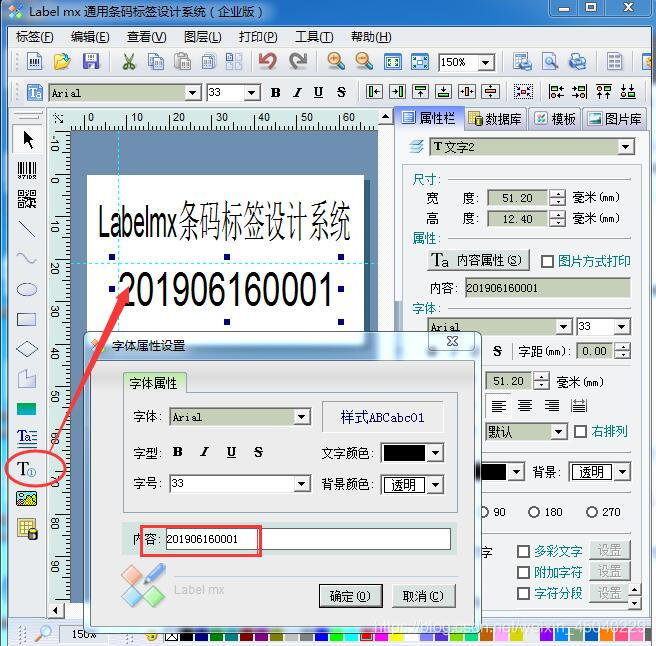Enable 附加字符 checkbox

click(x=523, y=572)
